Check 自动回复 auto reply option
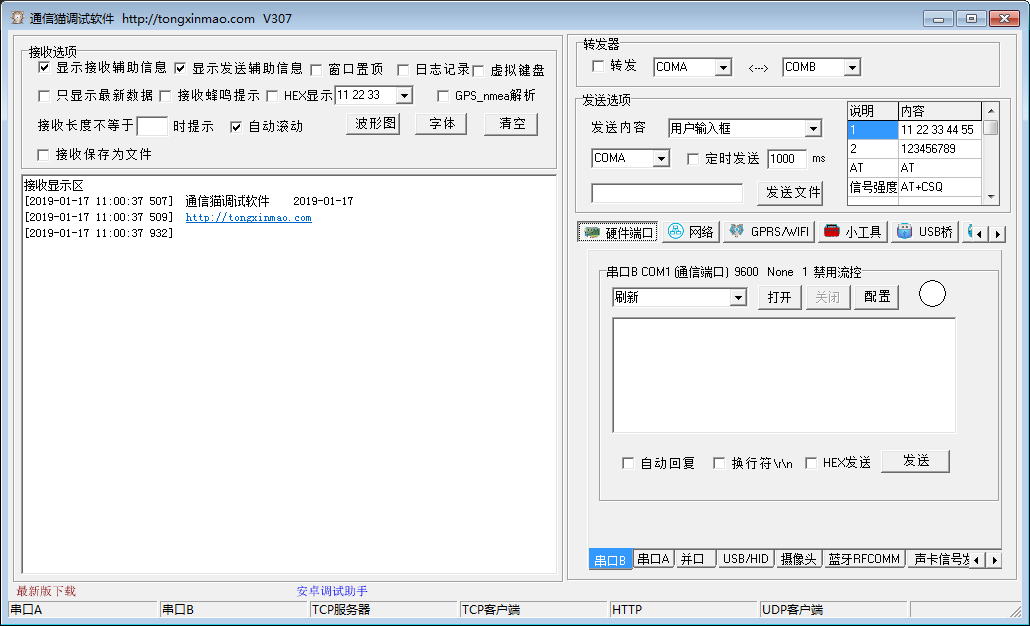The image size is (1030, 626). click(x=628, y=464)
